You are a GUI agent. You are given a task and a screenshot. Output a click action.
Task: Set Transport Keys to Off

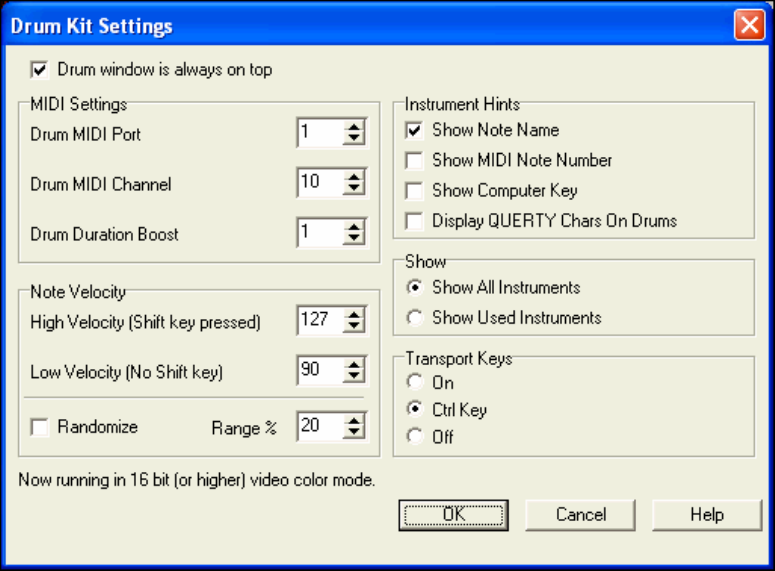[413, 437]
